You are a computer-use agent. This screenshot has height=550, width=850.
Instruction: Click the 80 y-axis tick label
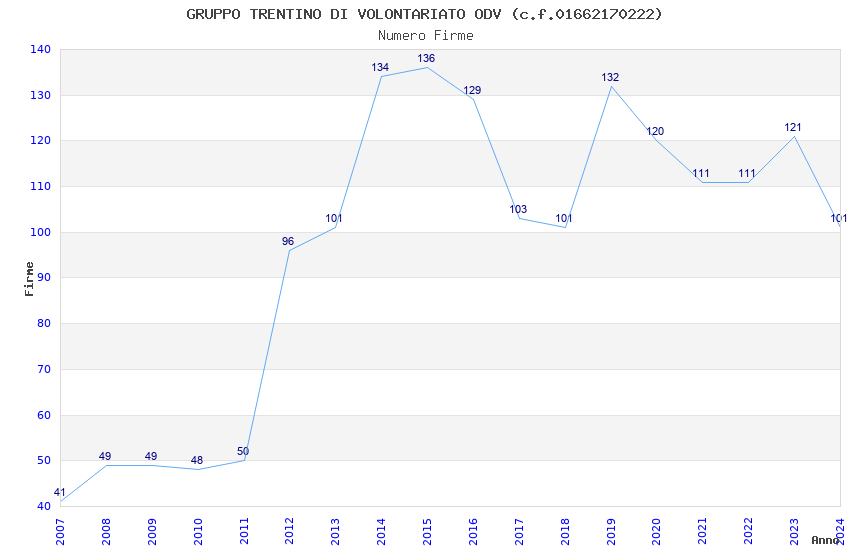(x=44, y=323)
